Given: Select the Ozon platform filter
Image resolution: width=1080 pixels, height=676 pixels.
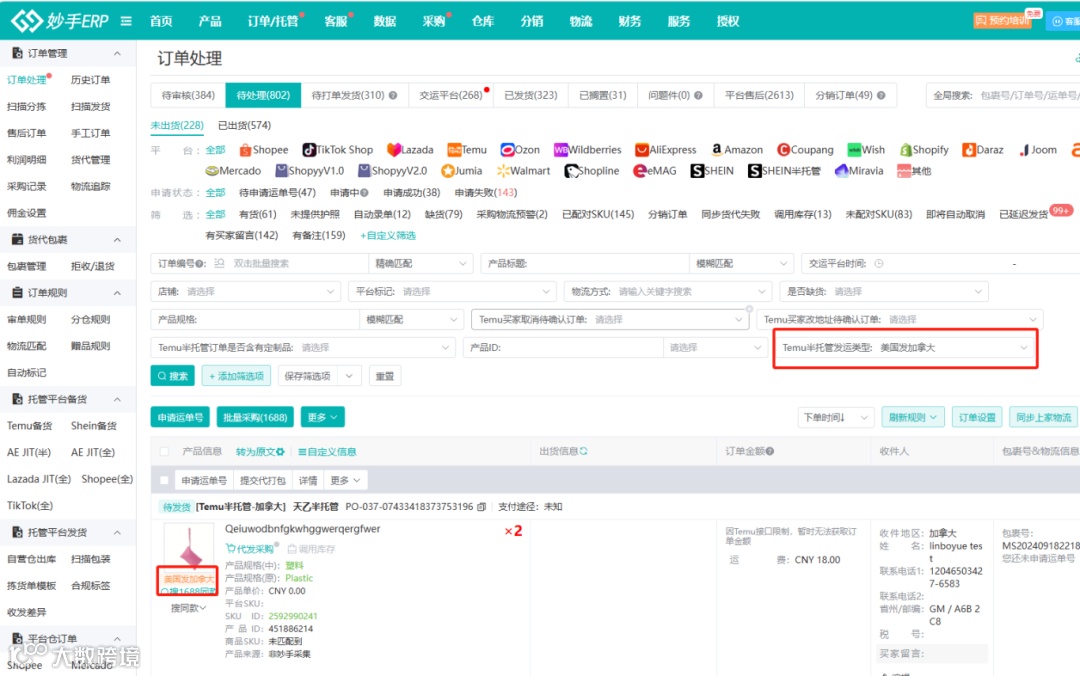Looking at the screenshot, I should coord(520,150).
